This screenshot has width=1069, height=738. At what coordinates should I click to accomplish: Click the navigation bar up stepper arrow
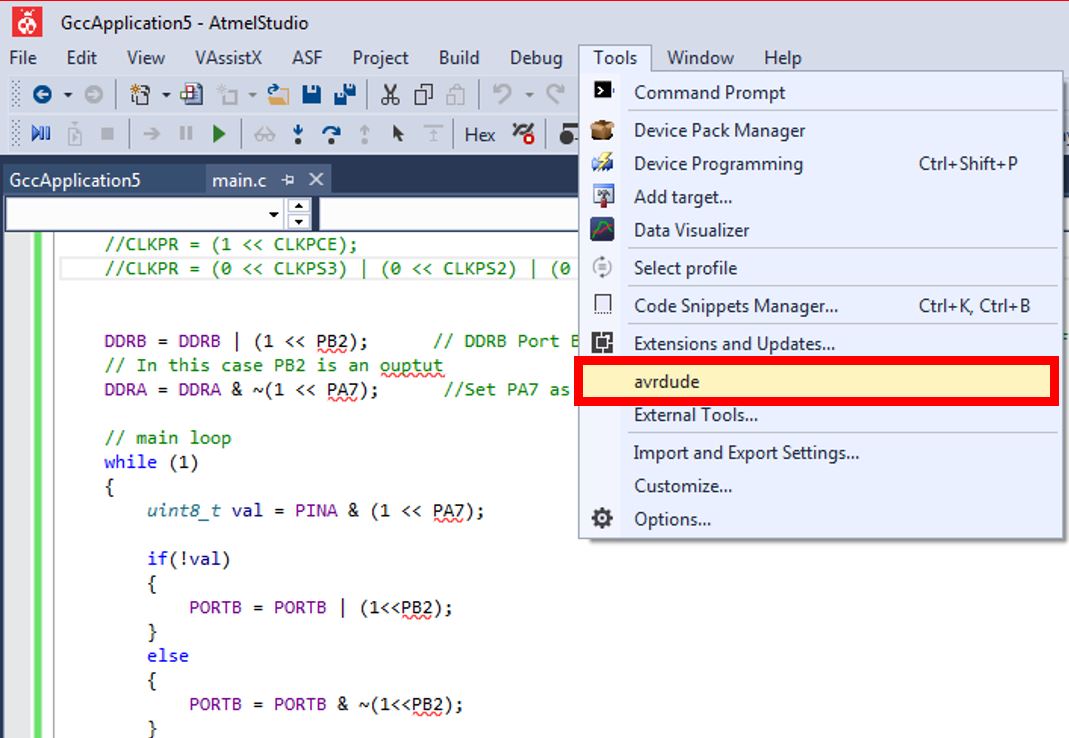point(299,206)
